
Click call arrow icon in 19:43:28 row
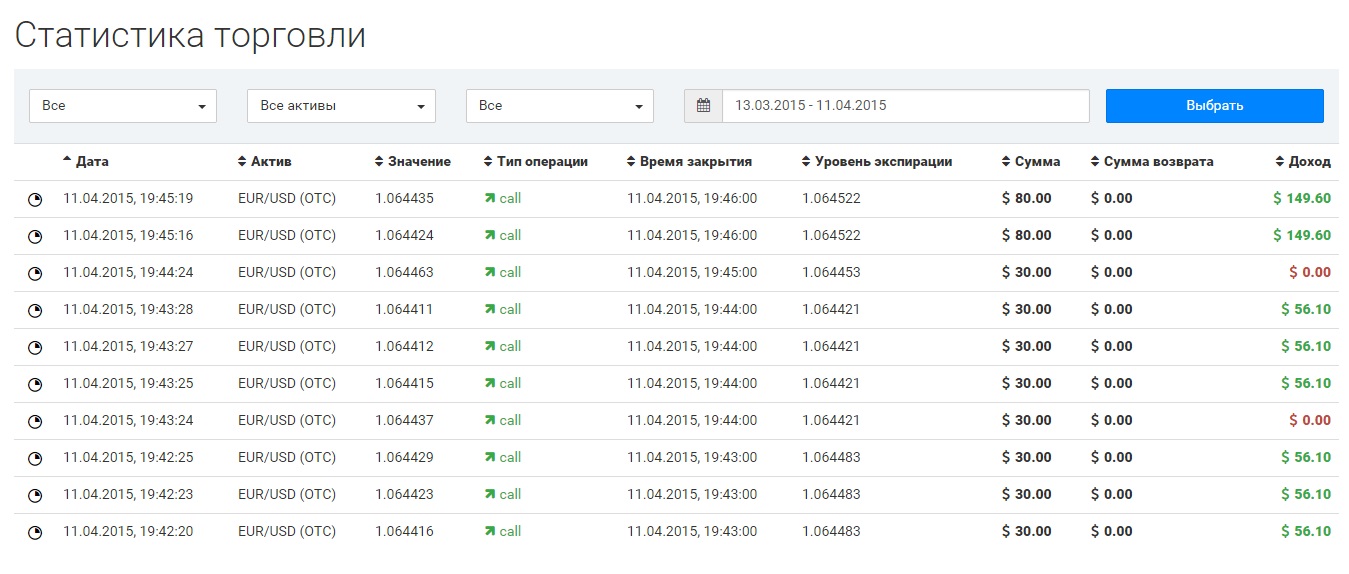click(490, 310)
